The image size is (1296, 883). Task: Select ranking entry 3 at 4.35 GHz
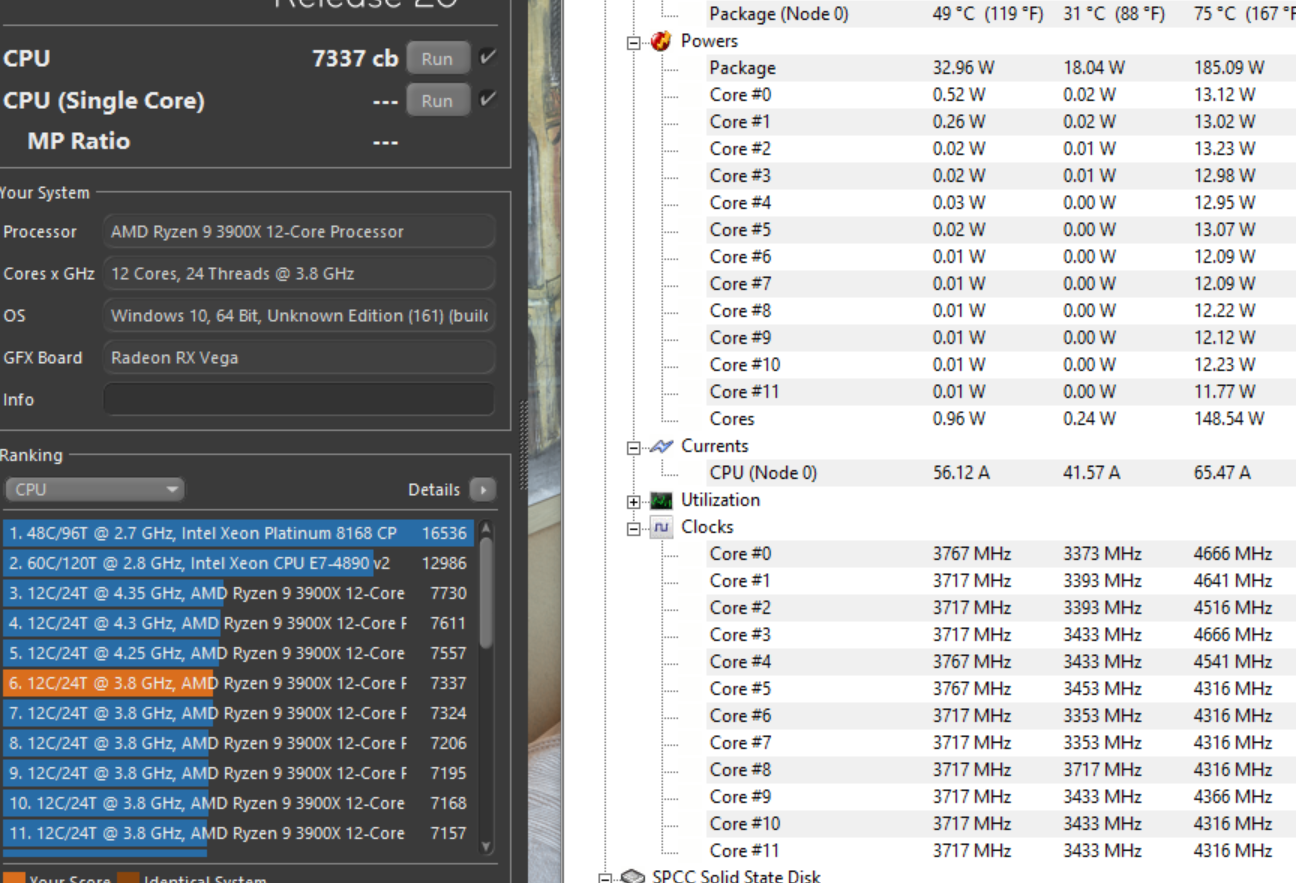[x=238, y=593]
